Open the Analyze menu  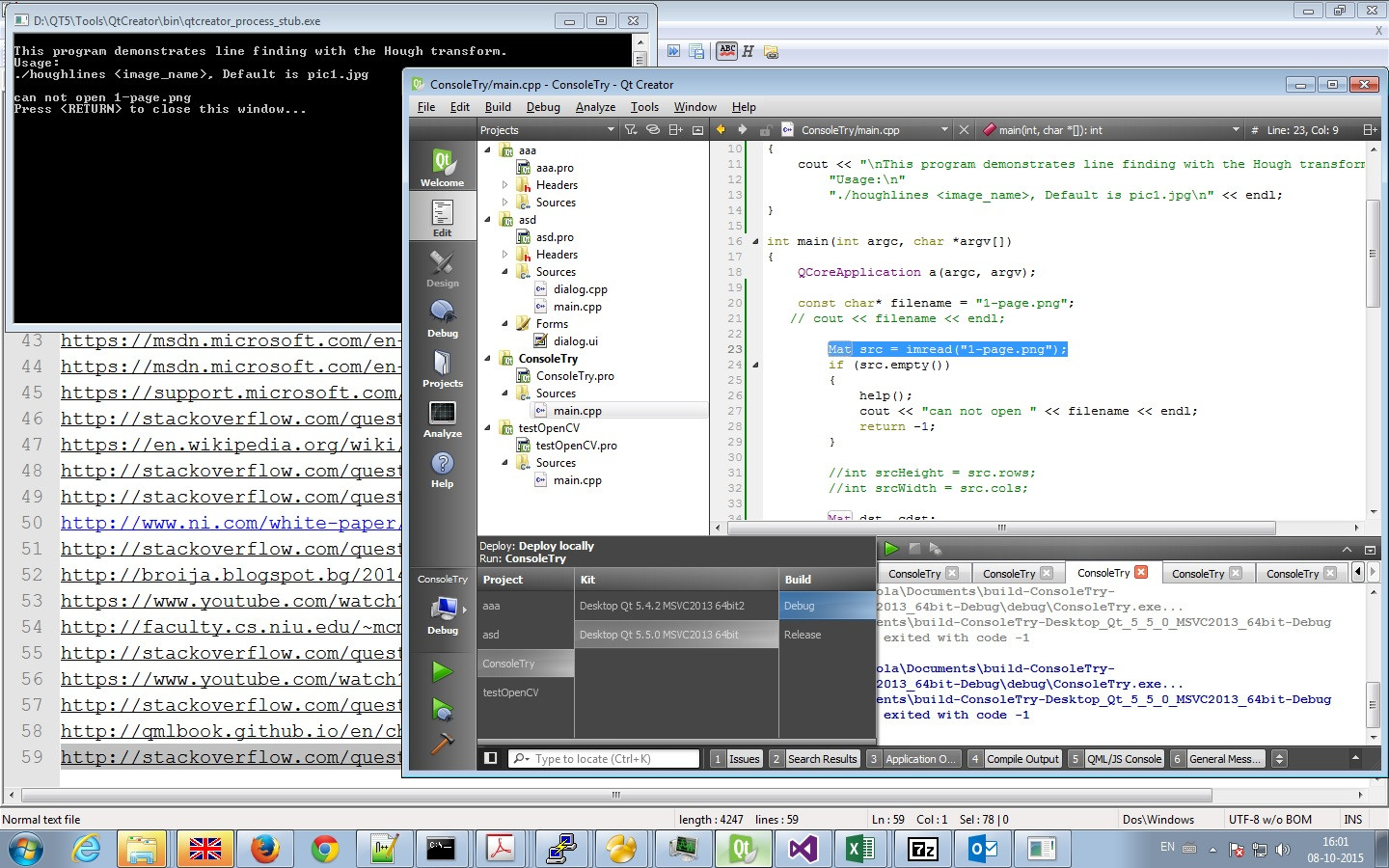[x=595, y=107]
